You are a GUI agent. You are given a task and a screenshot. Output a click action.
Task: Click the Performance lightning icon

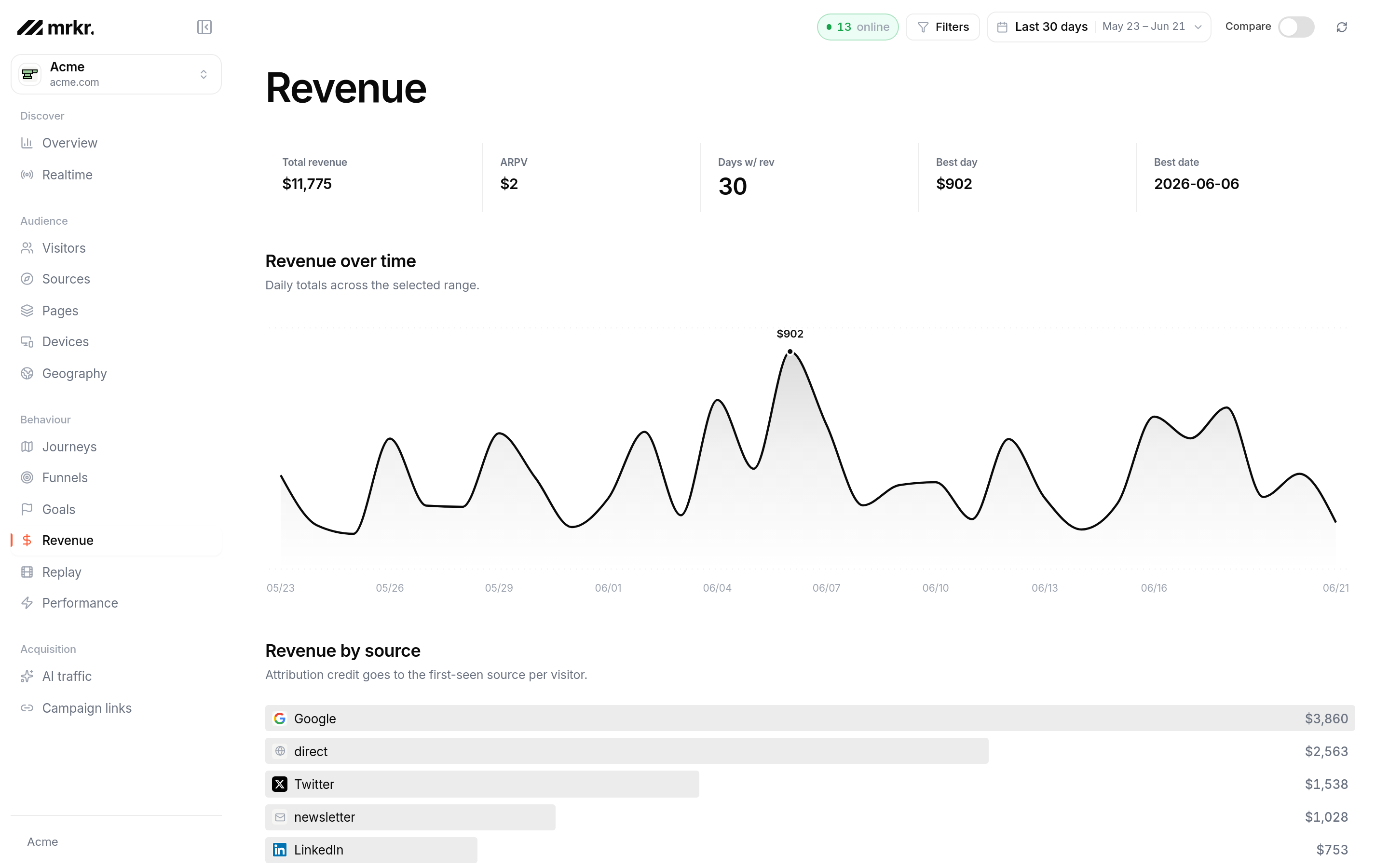click(27, 603)
